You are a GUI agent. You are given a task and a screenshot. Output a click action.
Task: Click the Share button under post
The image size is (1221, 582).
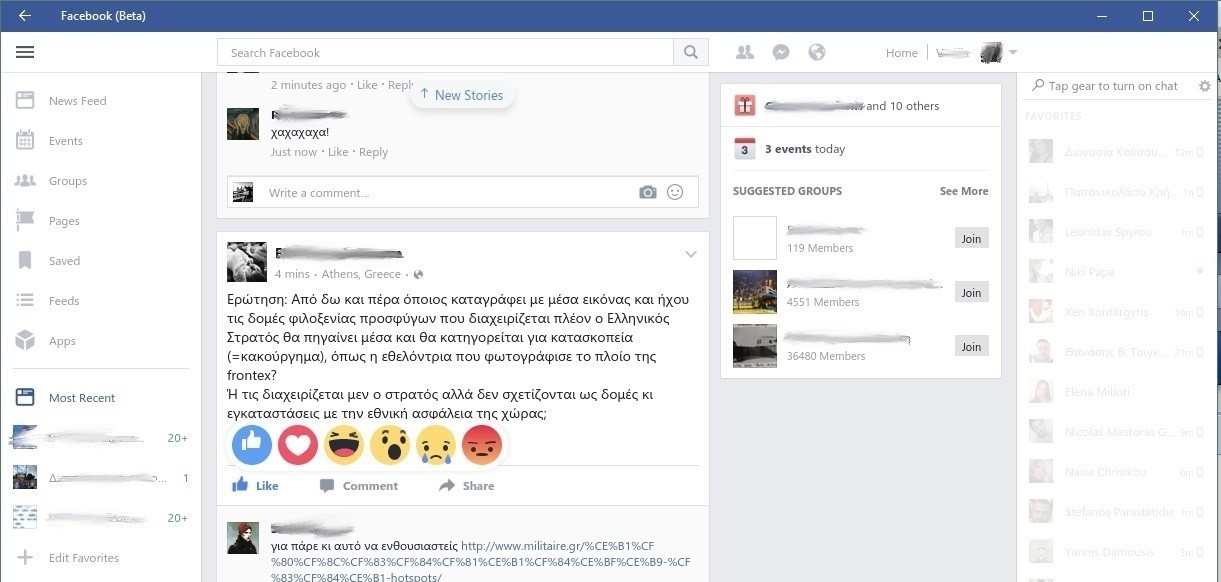tap(466, 486)
